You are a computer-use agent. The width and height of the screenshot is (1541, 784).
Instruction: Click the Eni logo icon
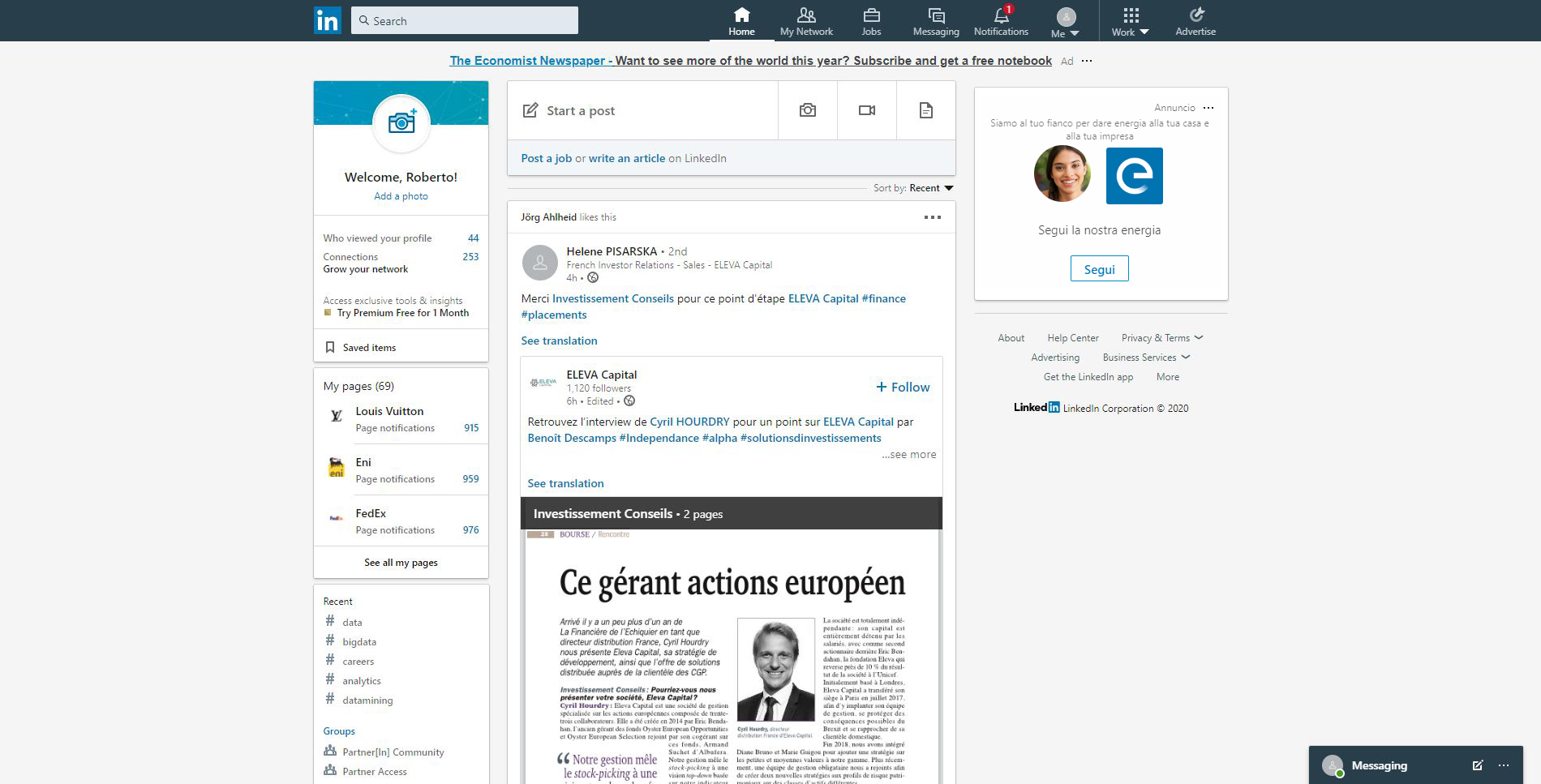[336, 467]
